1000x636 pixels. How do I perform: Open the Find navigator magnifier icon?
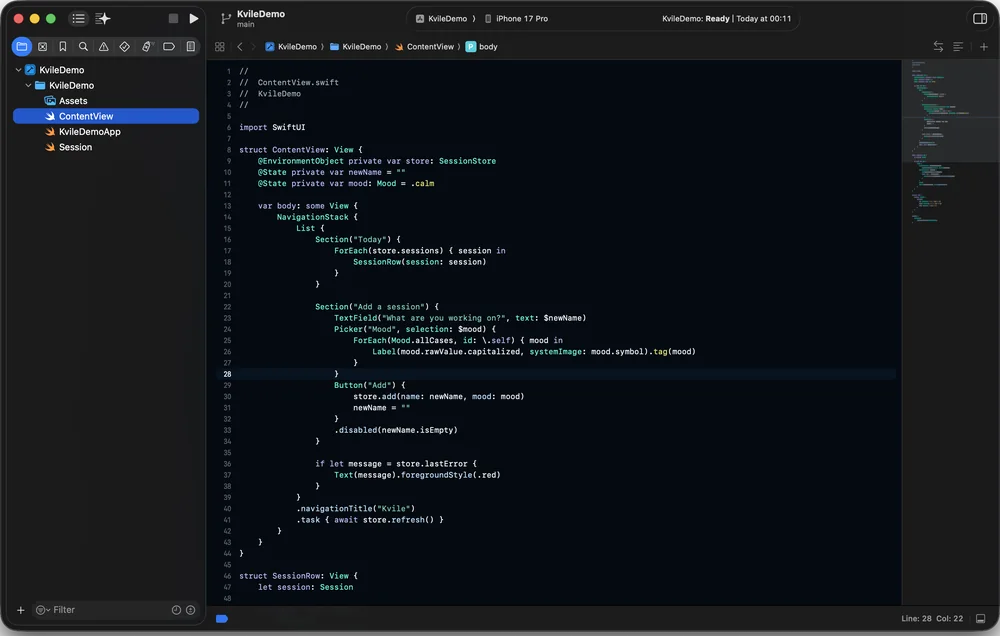(83, 47)
